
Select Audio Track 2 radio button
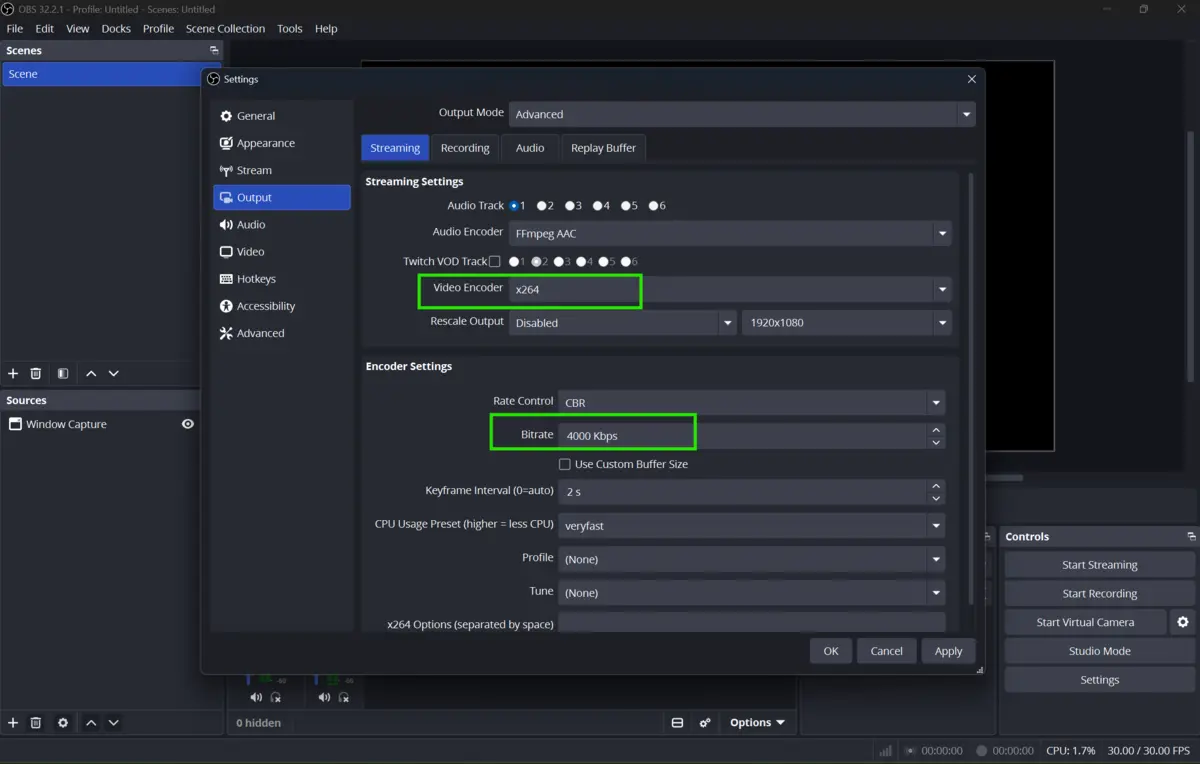click(x=542, y=206)
